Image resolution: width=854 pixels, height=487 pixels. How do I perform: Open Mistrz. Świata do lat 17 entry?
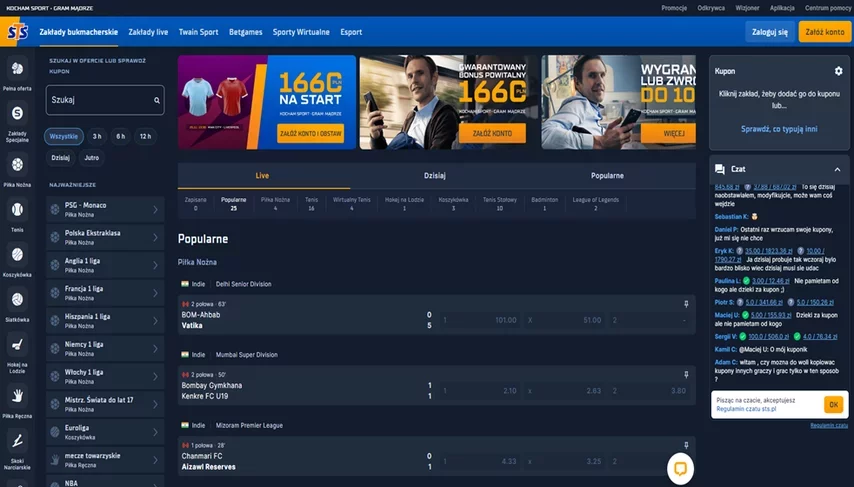(x=105, y=404)
